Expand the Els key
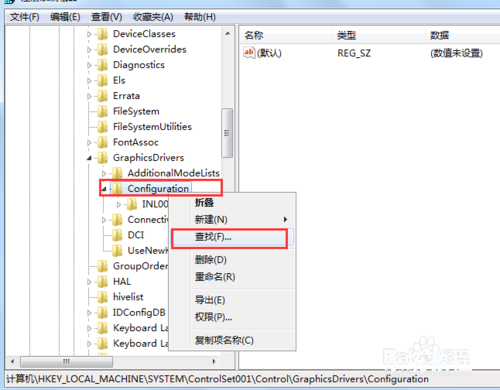This screenshot has height=390, width=500. [x=89, y=81]
